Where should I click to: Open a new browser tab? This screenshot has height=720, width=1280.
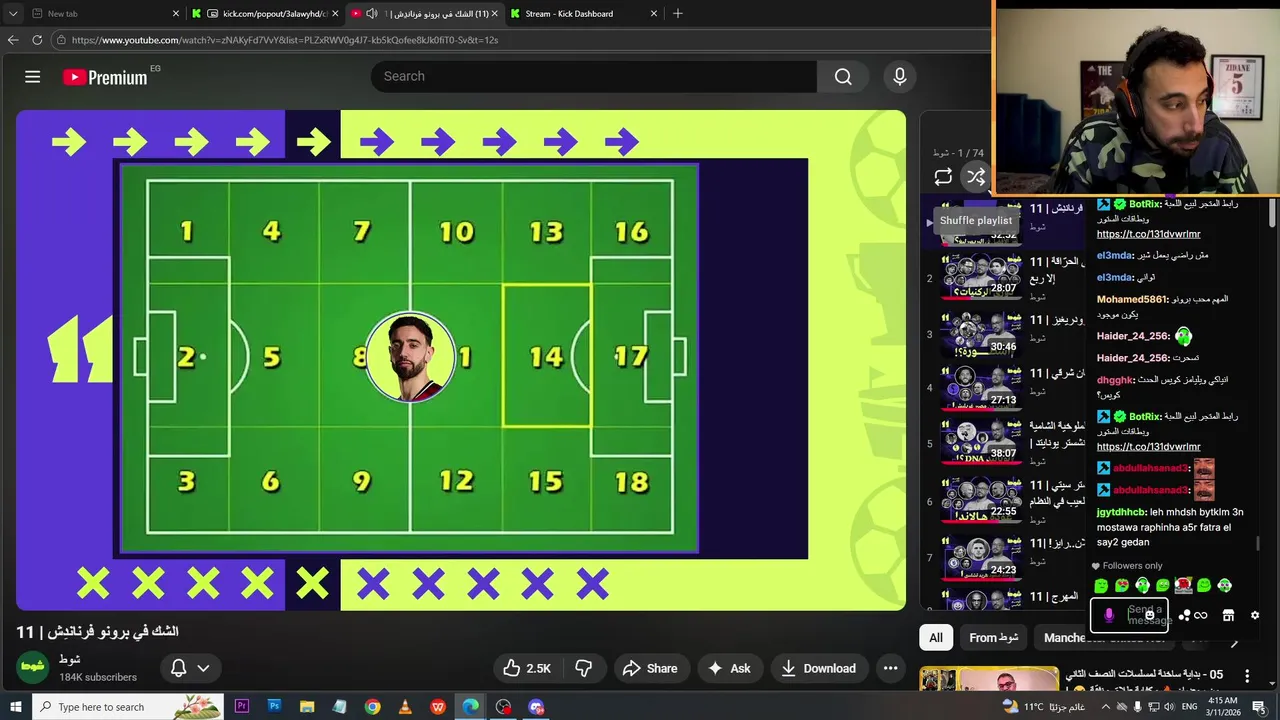click(x=678, y=14)
